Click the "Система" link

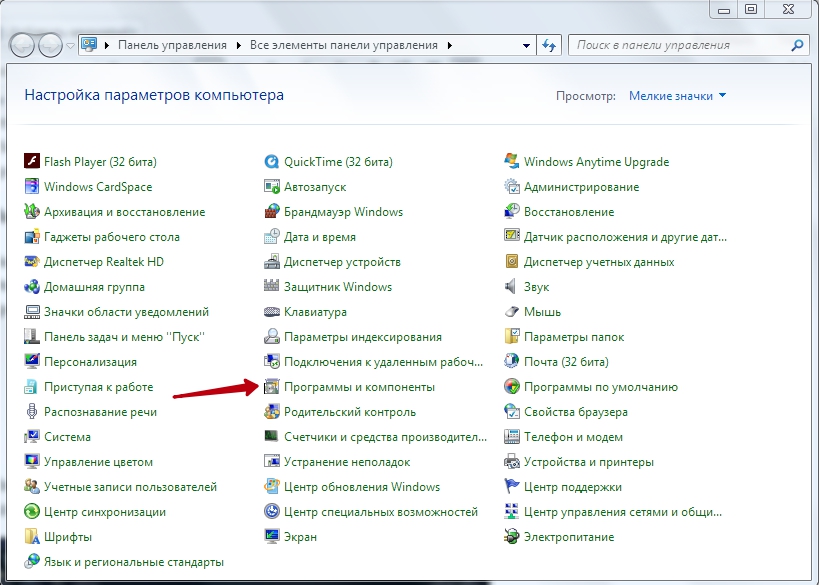pyautogui.click(x=67, y=437)
